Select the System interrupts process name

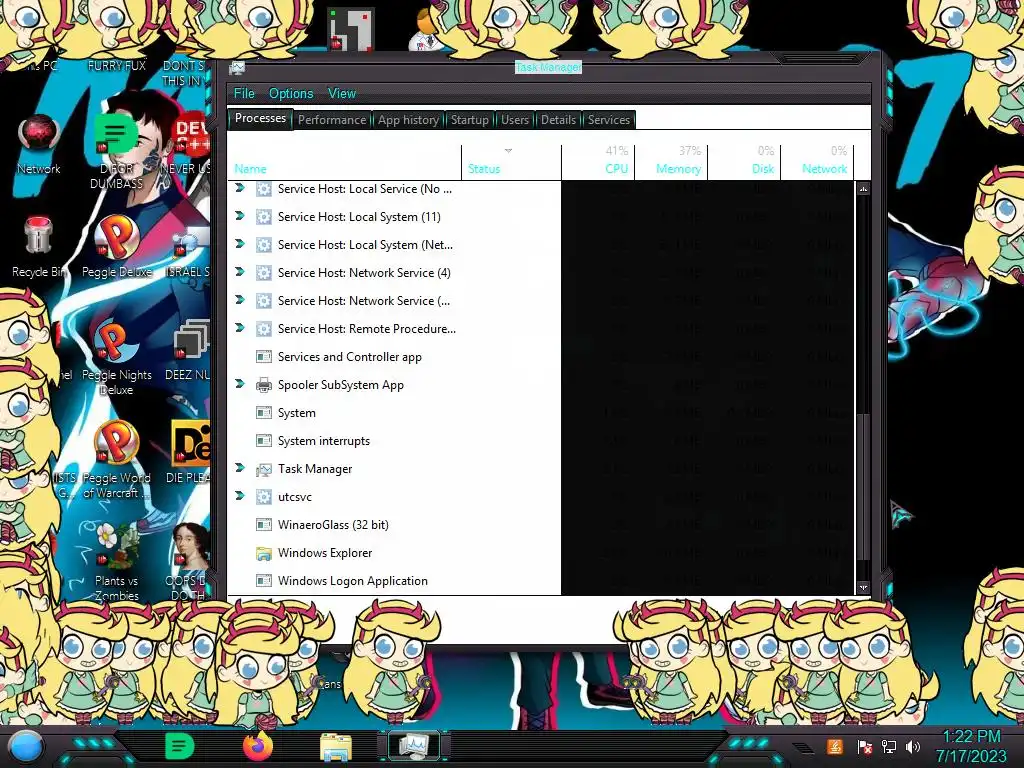pos(324,441)
